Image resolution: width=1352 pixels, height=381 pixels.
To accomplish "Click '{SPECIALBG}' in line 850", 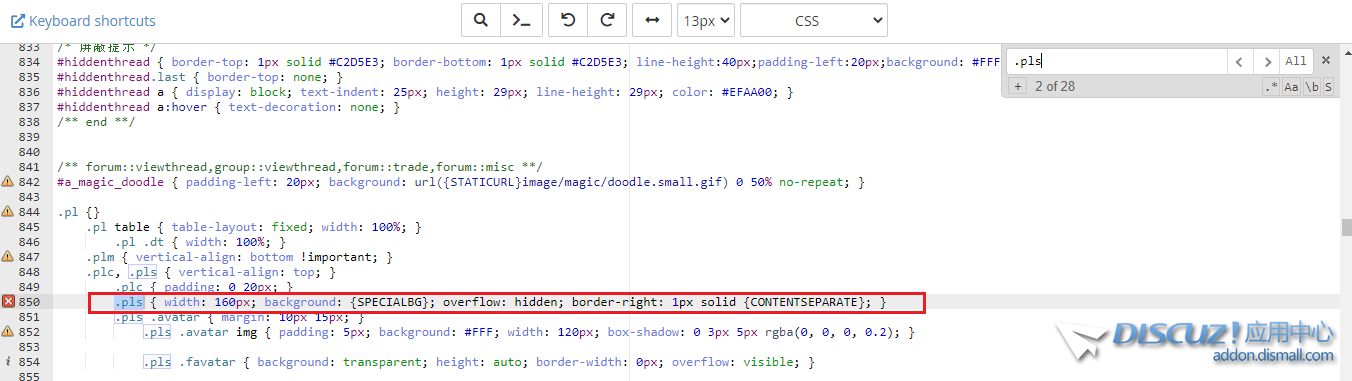I will (x=389, y=302).
